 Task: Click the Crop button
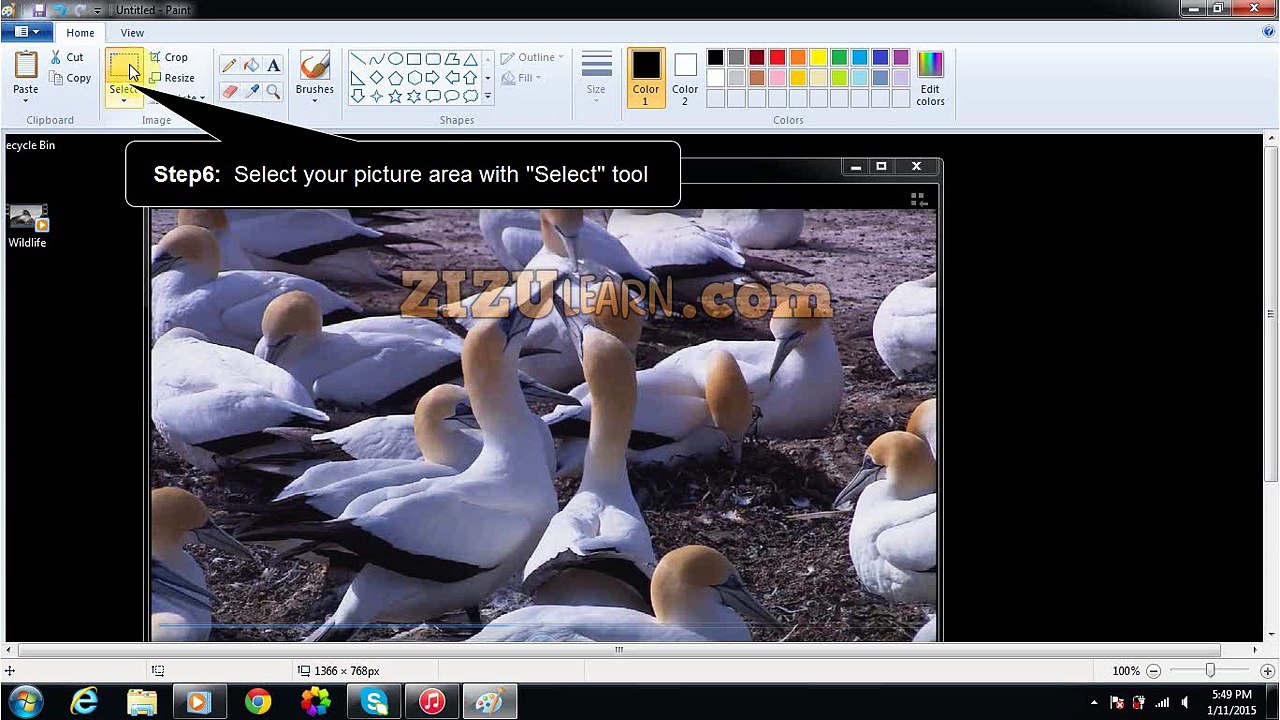(168, 57)
